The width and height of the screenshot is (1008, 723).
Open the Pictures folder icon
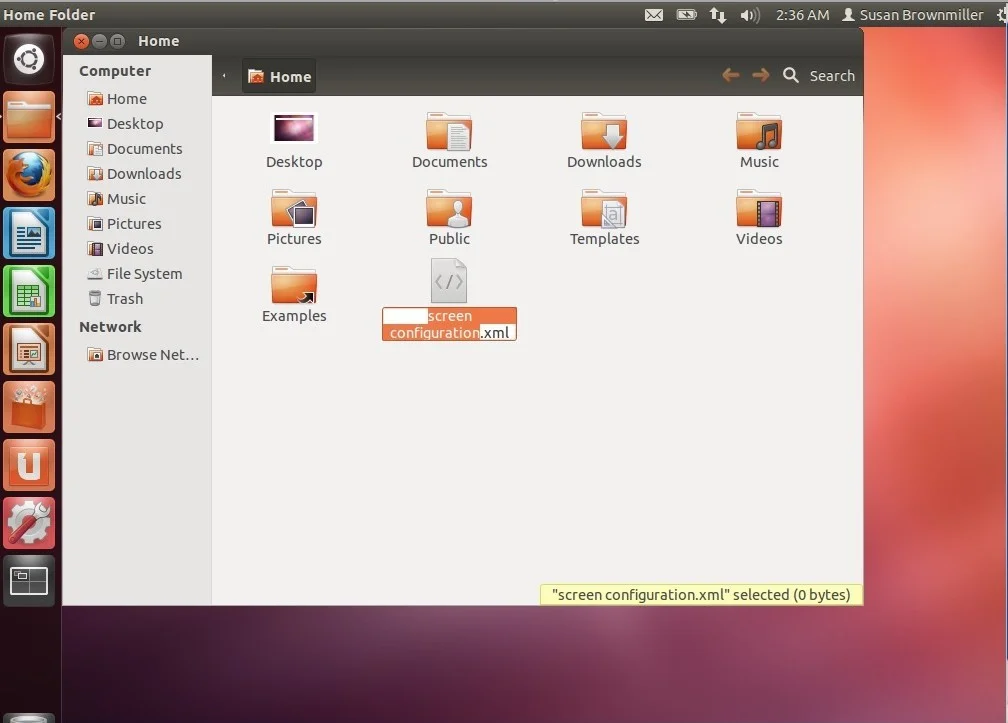[294, 209]
